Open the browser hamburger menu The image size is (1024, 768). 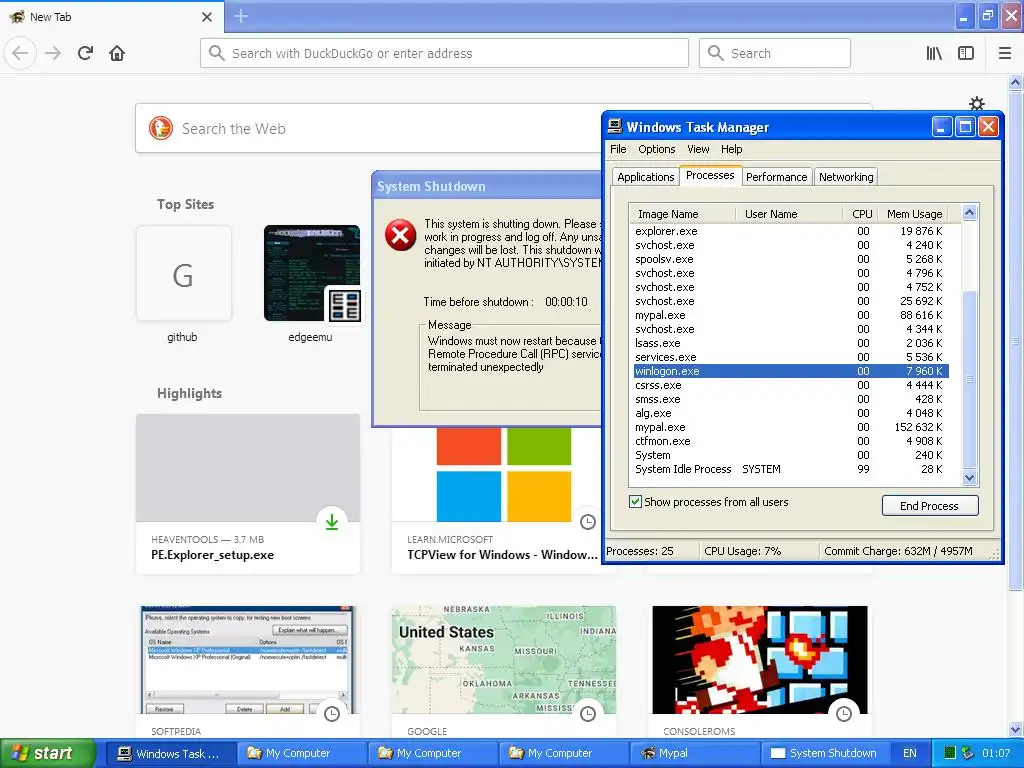pos(1005,53)
